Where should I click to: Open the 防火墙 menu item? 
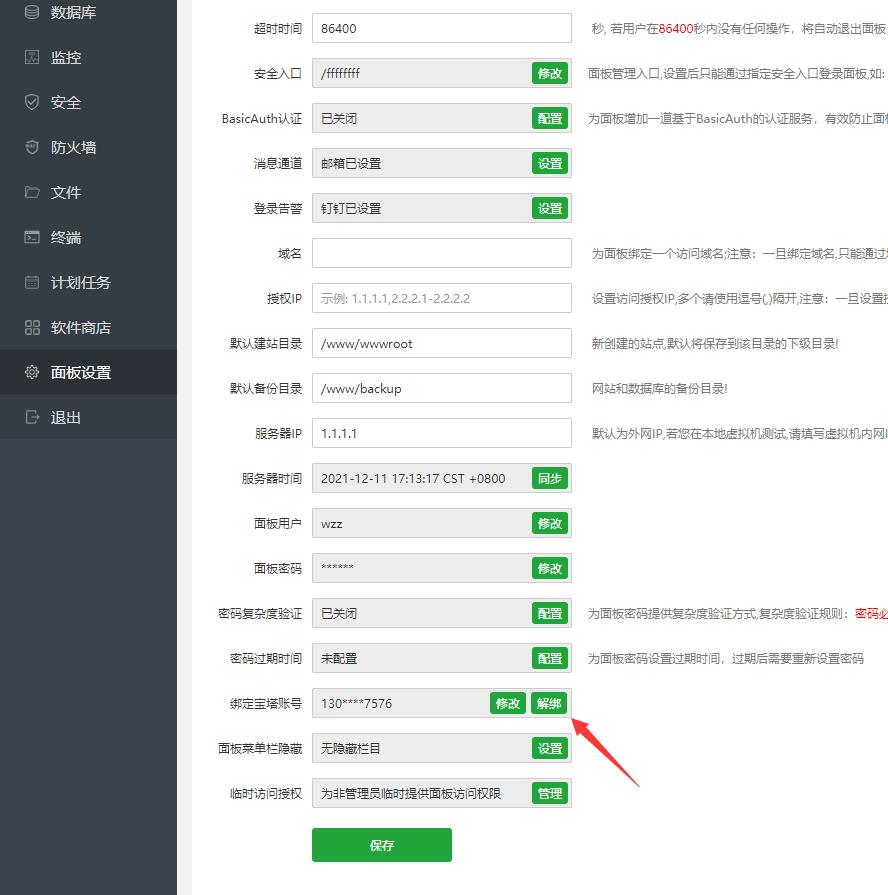pyautogui.click(x=88, y=147)
